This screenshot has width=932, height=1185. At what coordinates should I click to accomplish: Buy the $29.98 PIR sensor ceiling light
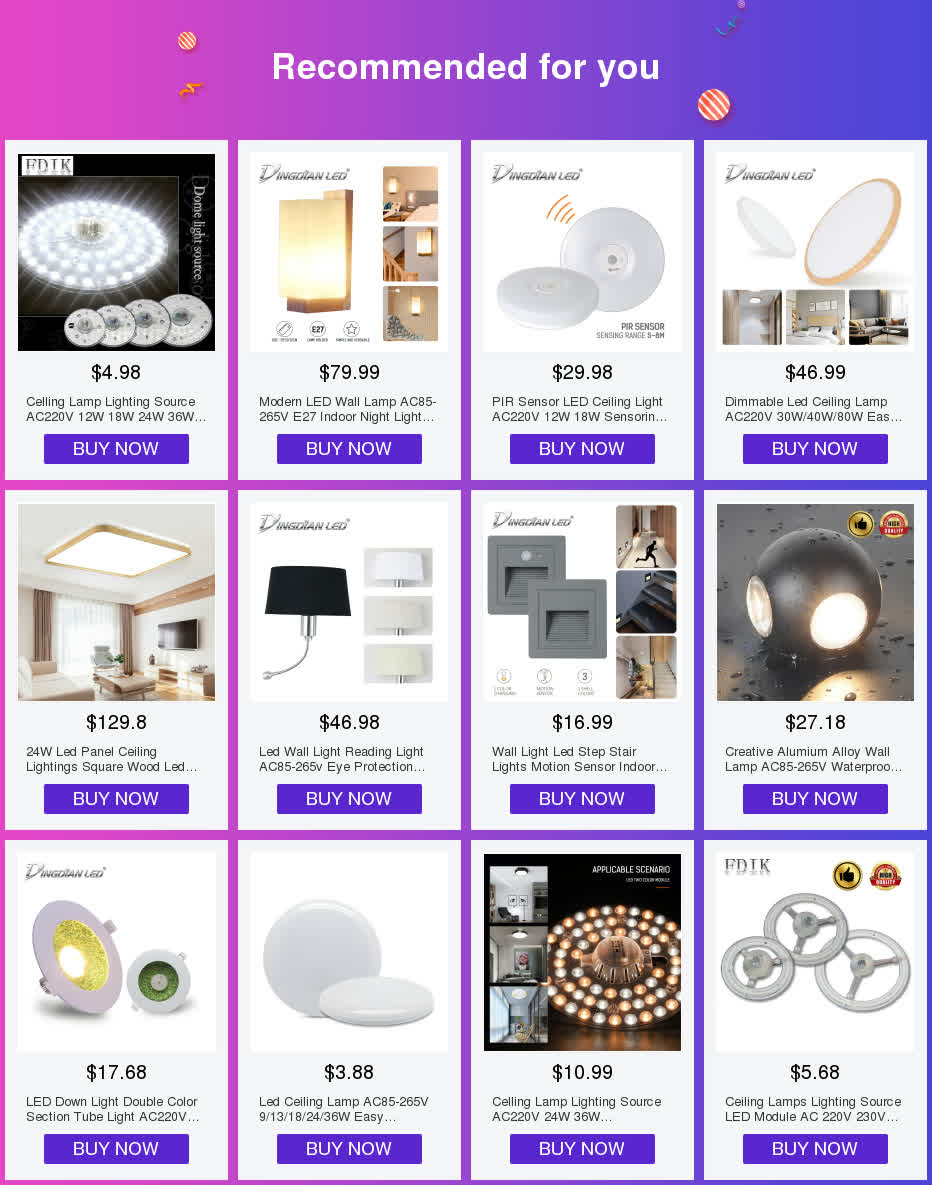point(582,449)
